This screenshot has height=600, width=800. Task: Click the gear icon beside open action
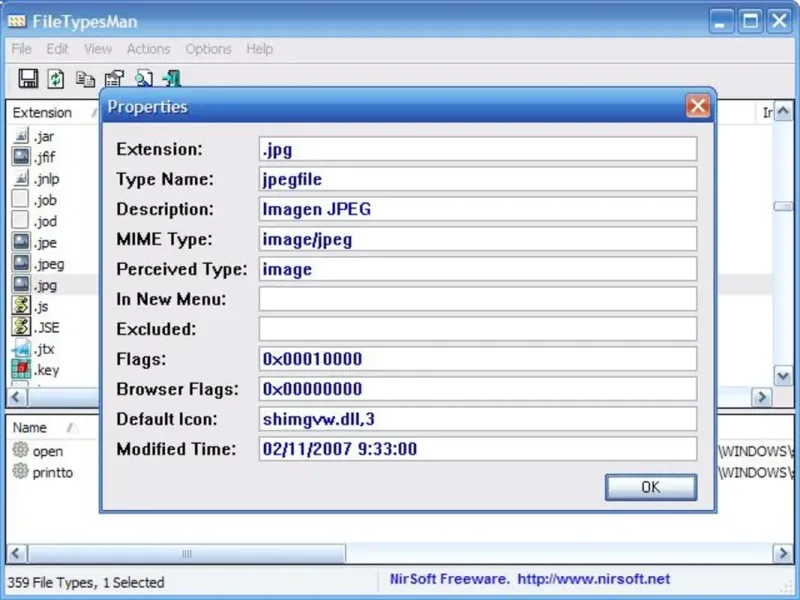click(20, 450)
